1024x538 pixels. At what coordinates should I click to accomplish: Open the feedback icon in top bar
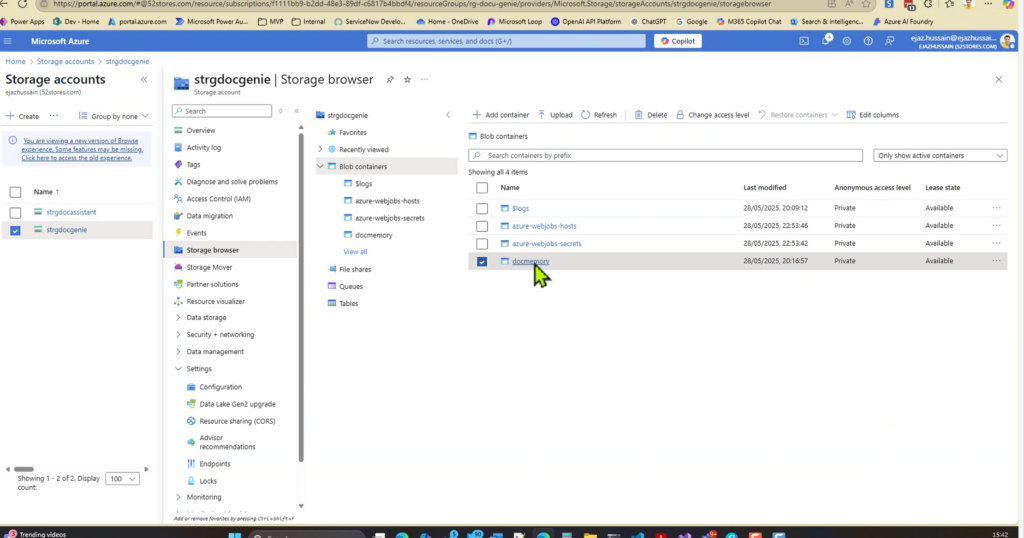(x=889, y=41)
